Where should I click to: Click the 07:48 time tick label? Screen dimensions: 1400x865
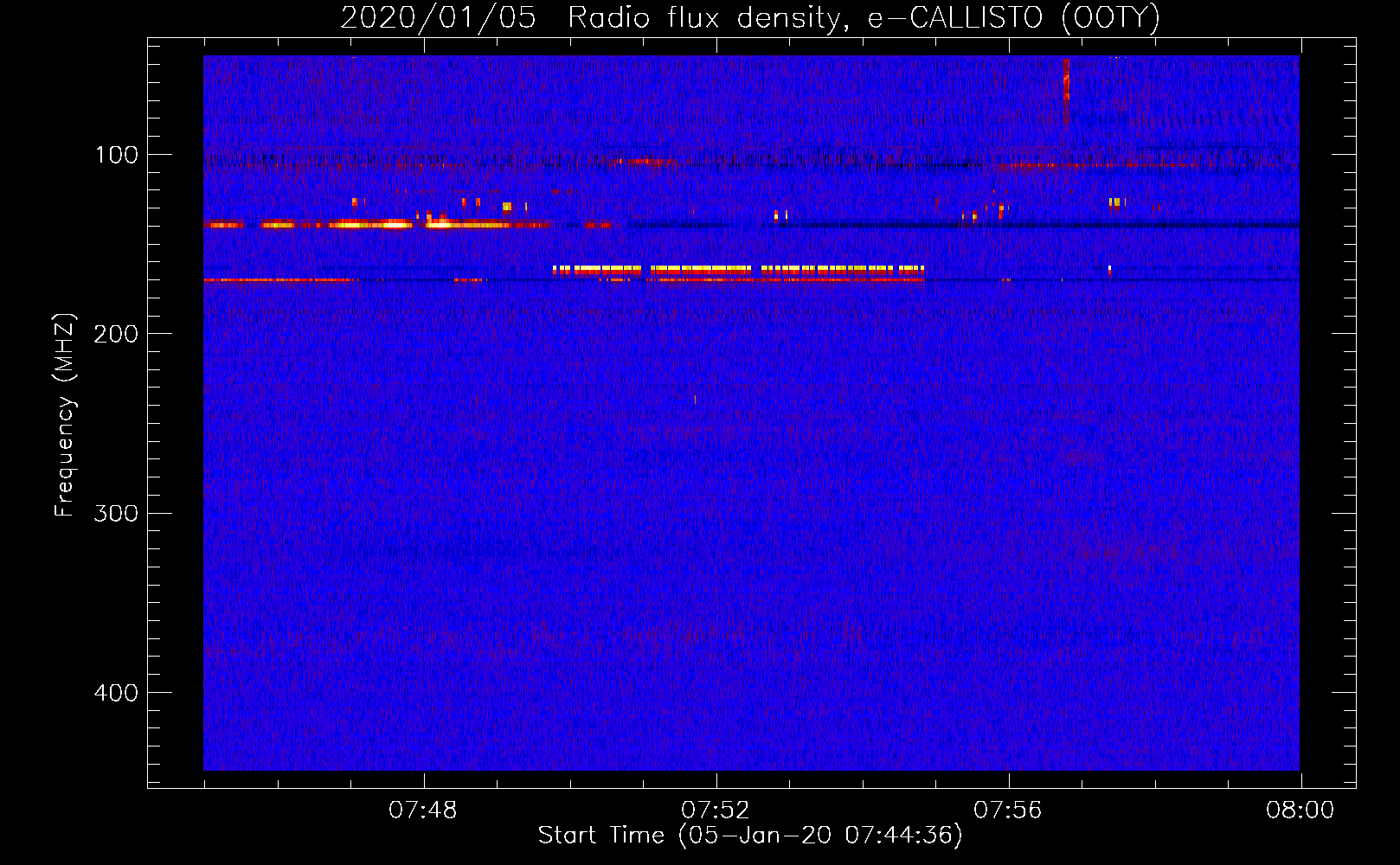423,811
